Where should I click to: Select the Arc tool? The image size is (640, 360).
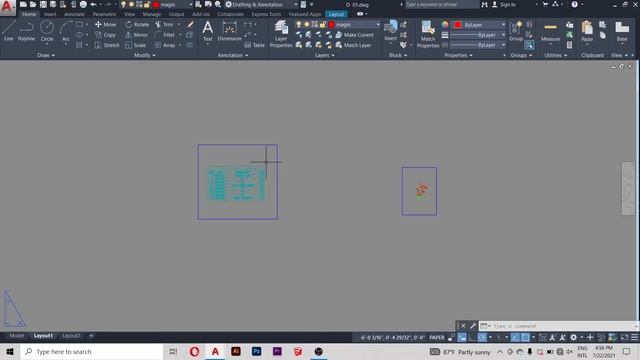click(66, 31)
